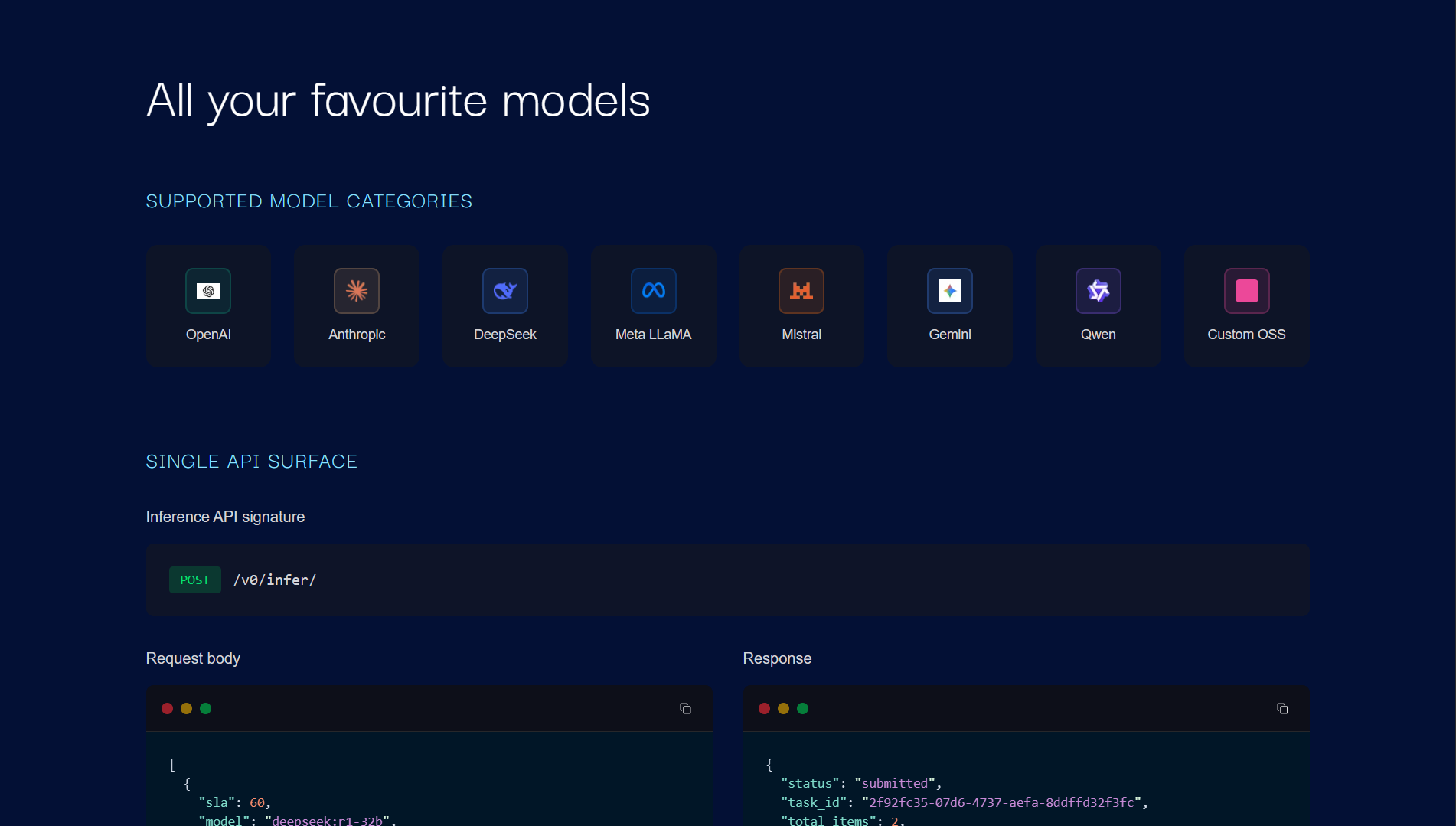Click the DeepSeek whale icon
Image resolution: width=1456 pixels, height=826 pixels.
[x=504, y=291]
